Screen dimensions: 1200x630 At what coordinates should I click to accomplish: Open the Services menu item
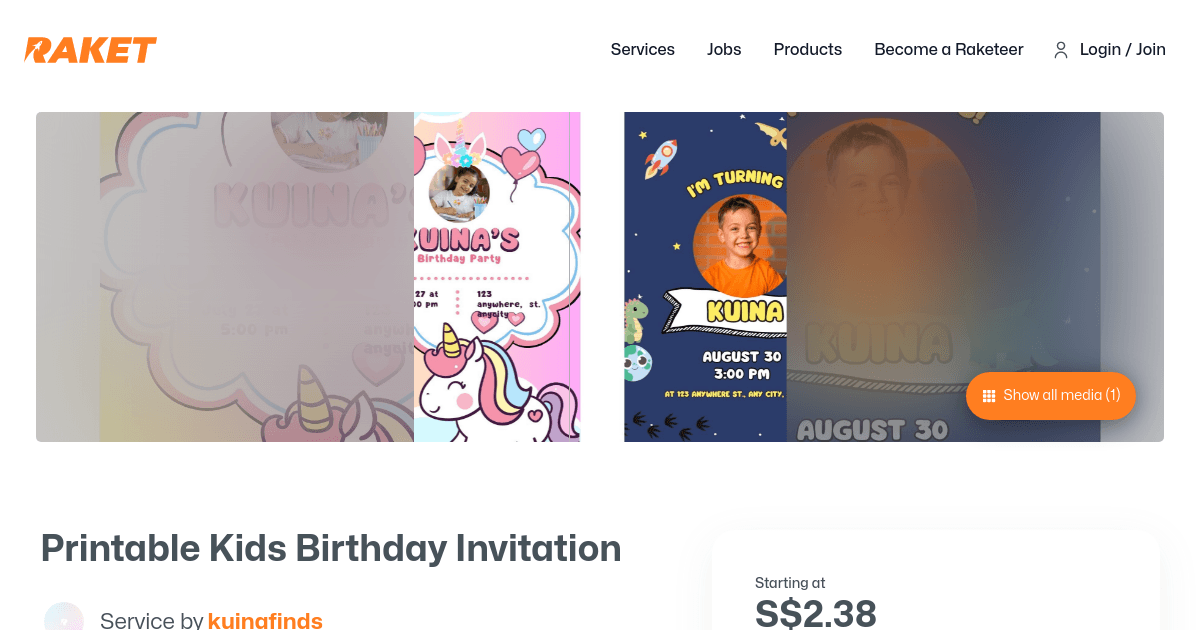(x=643, y=49)
